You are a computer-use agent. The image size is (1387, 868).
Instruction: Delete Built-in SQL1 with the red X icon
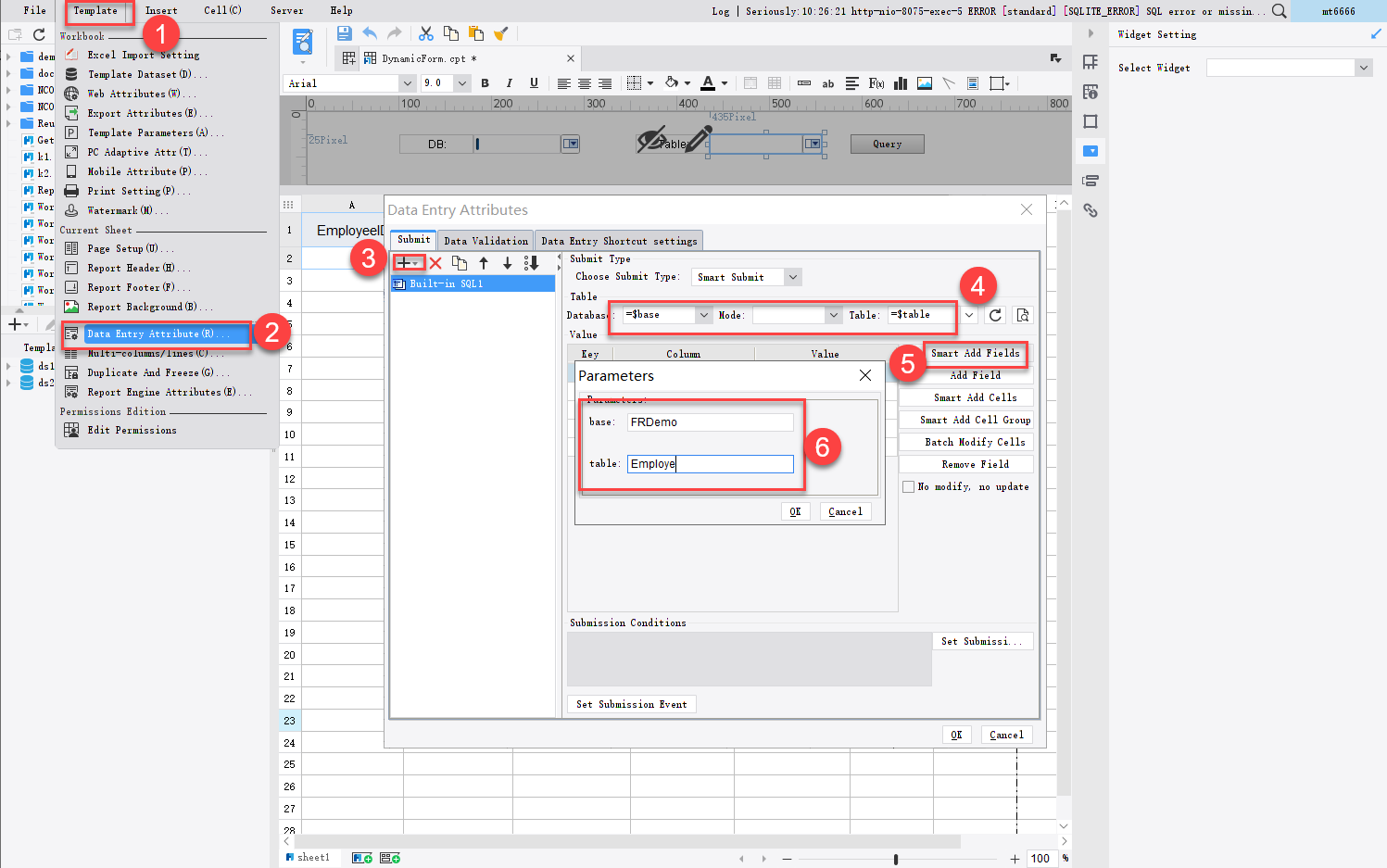(435, 262)
